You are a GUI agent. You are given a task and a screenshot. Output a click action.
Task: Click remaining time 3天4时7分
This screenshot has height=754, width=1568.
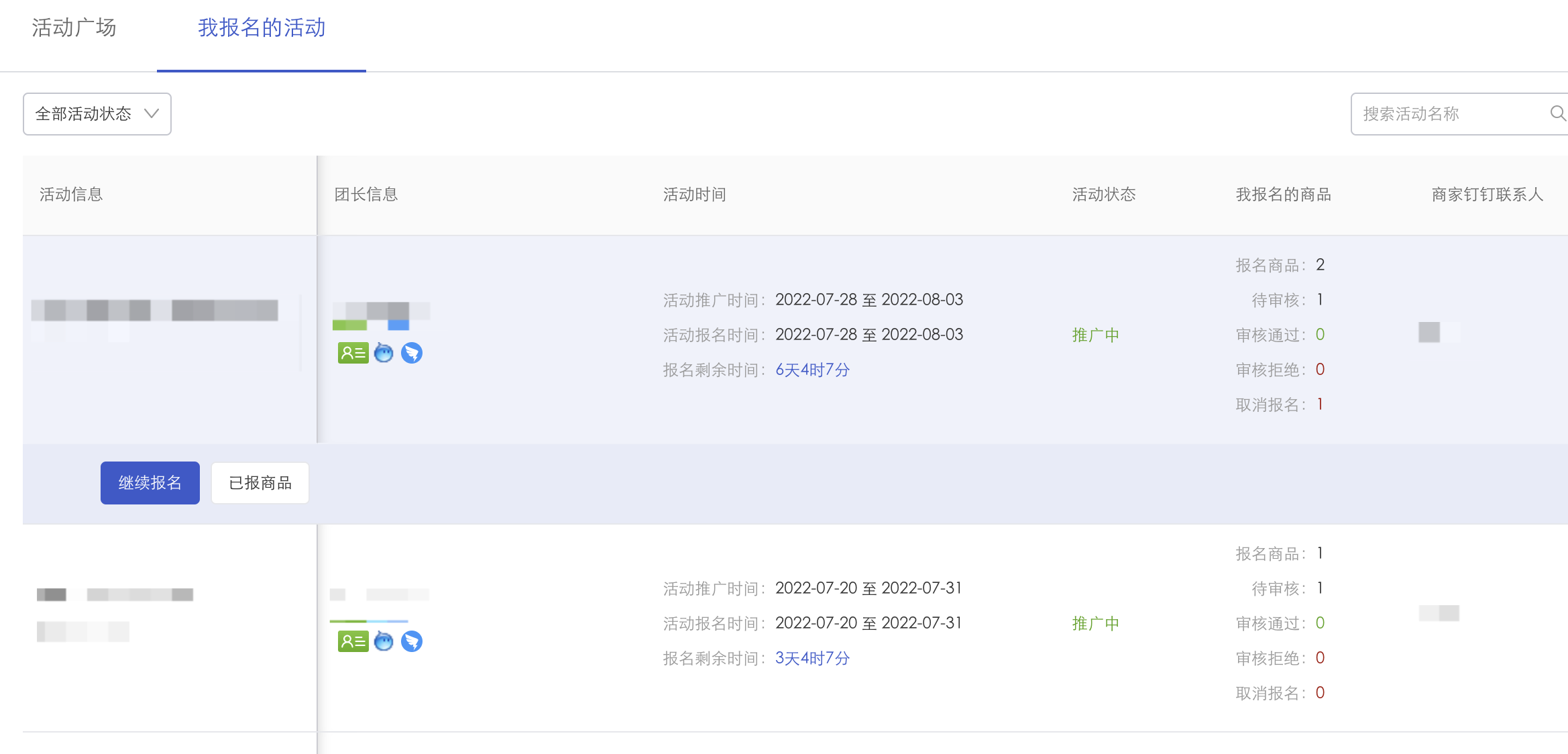[813, 658]
